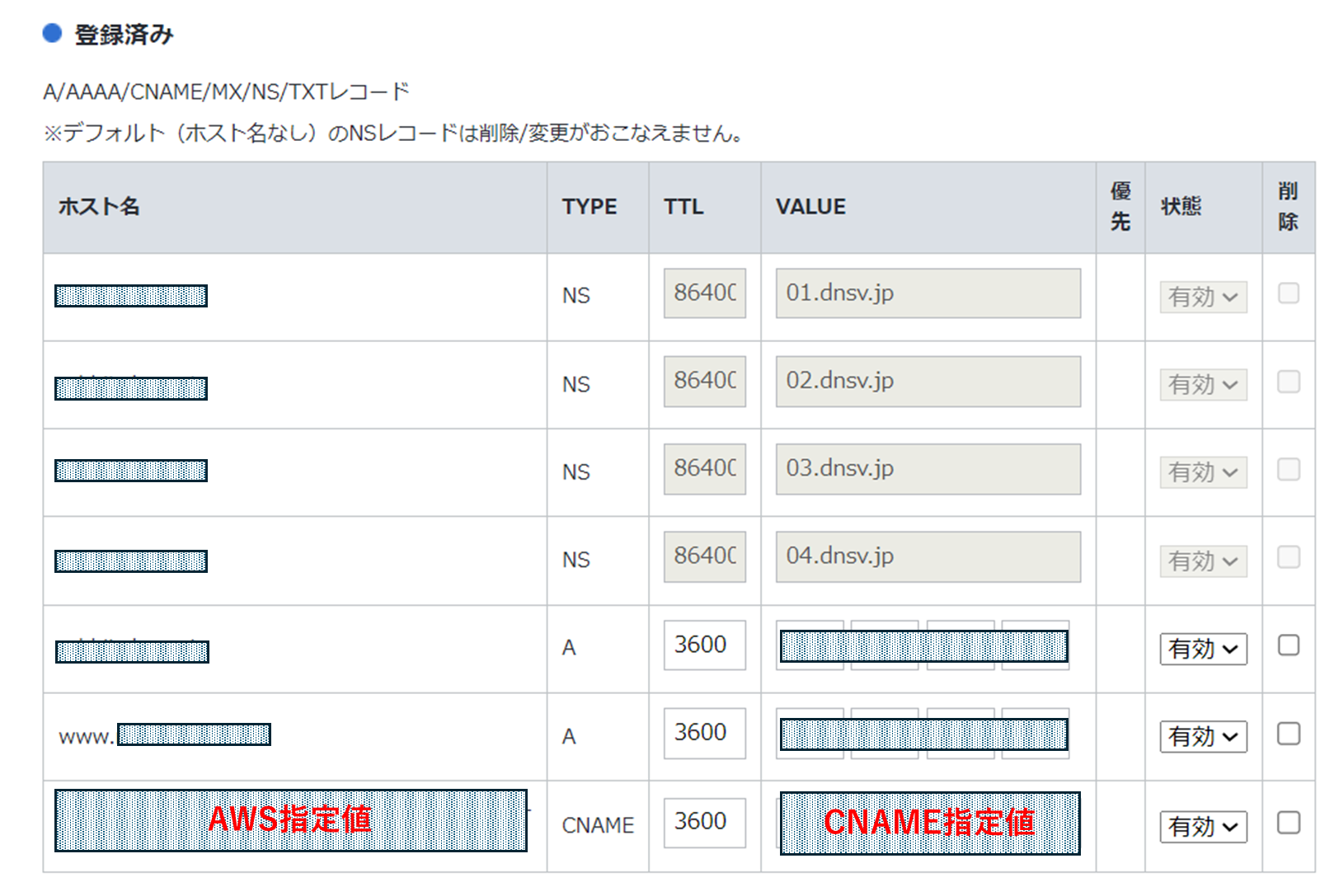Click the 削除 column header

1288,206
